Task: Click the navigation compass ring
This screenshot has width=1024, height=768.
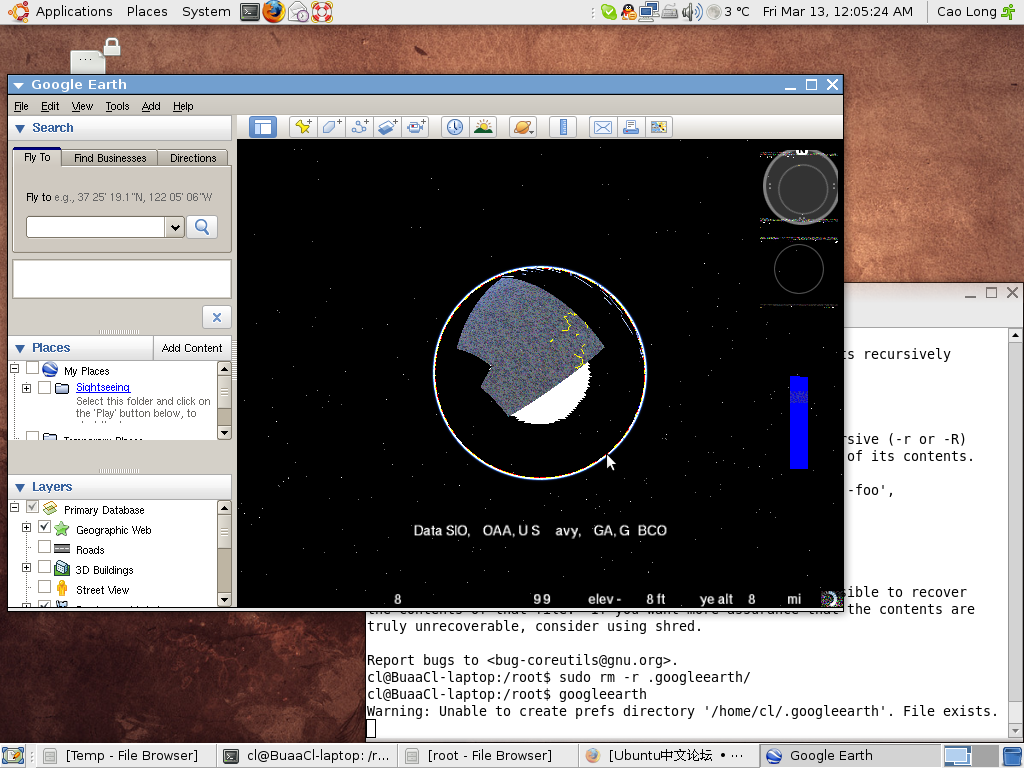Action: [x=800, y=186]
